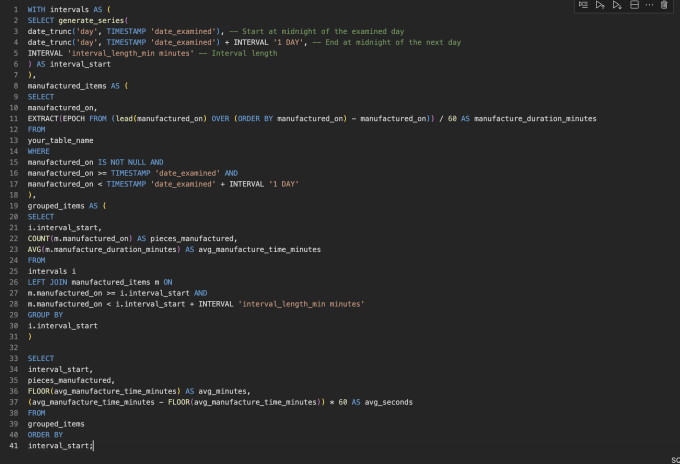
Task: Click the last line 'interval_start;'
Action: coord(60,446)
